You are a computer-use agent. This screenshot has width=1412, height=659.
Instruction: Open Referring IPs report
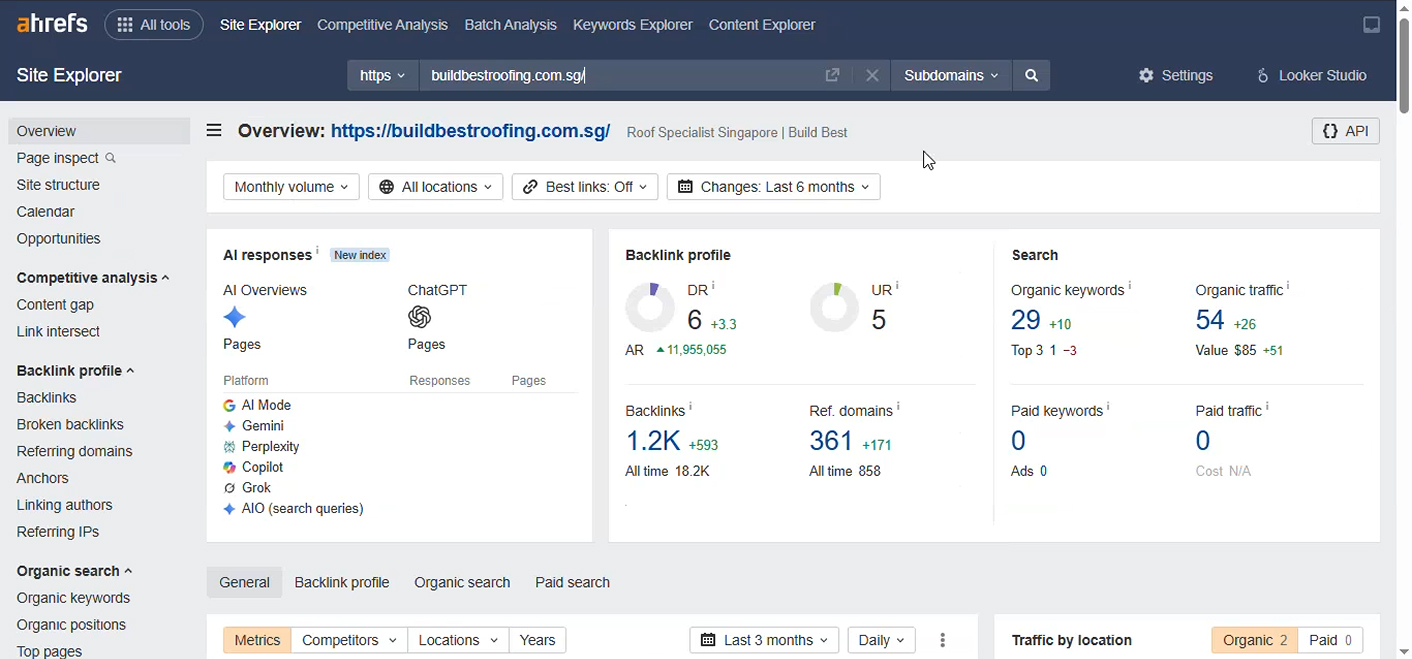[57, 533]
